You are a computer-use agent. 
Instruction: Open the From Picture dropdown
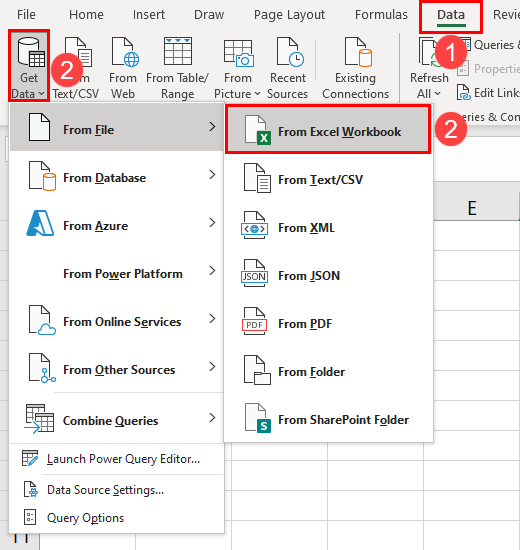pos(237,68)
